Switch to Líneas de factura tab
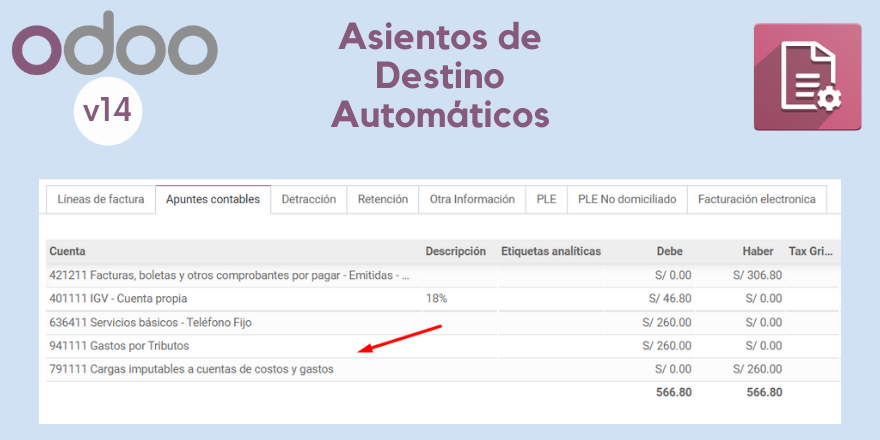This screenshot has height=440, width=880. (x=100, y=199)
